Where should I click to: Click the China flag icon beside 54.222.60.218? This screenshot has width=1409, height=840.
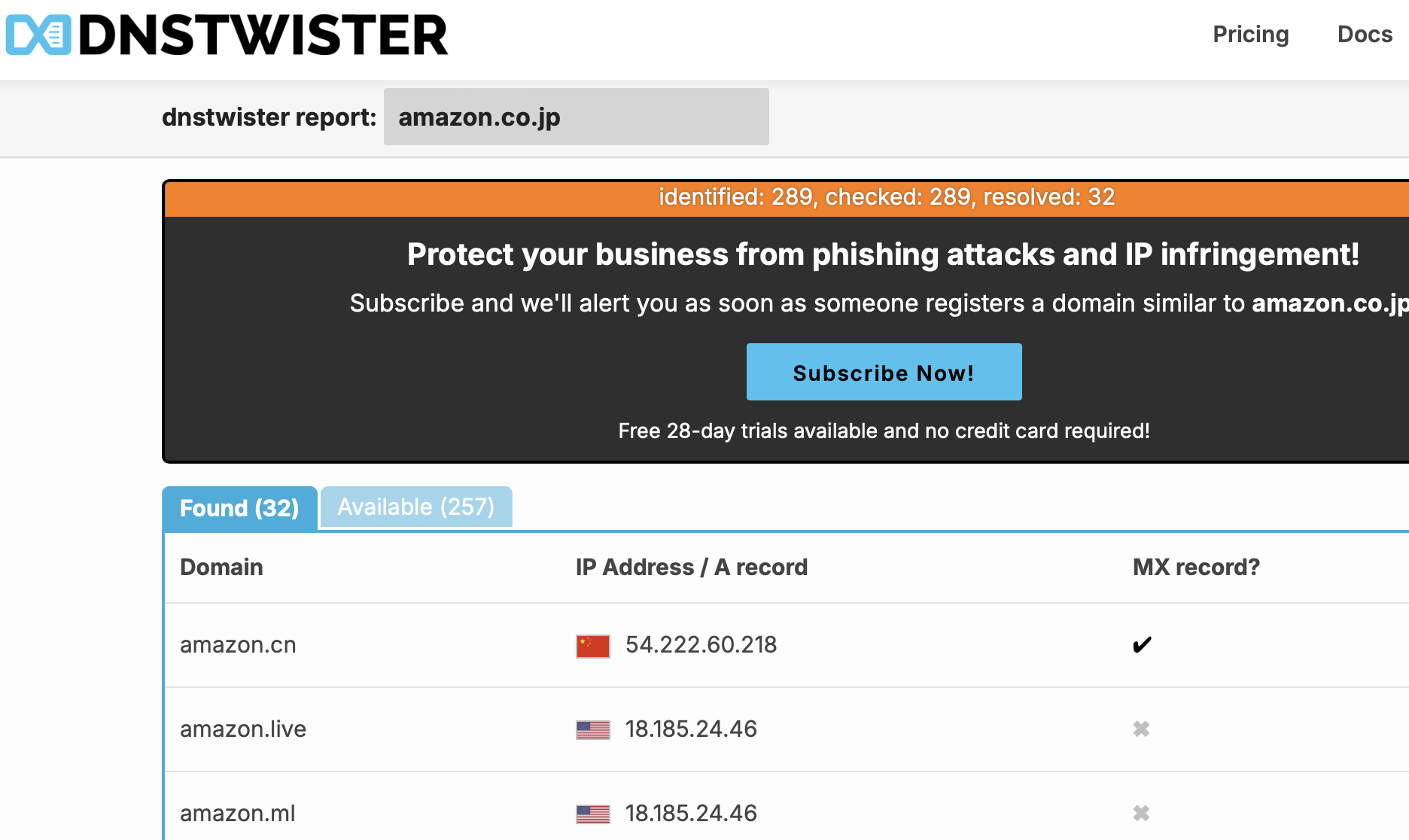[x=592, y=646]
